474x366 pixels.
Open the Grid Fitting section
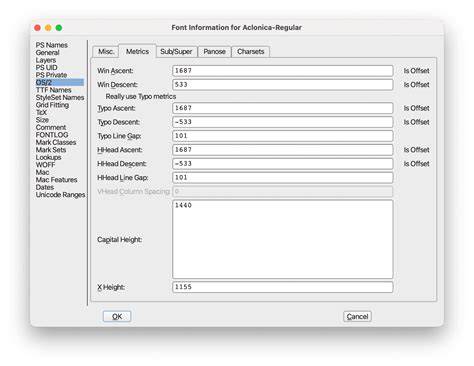coord(52,105)
